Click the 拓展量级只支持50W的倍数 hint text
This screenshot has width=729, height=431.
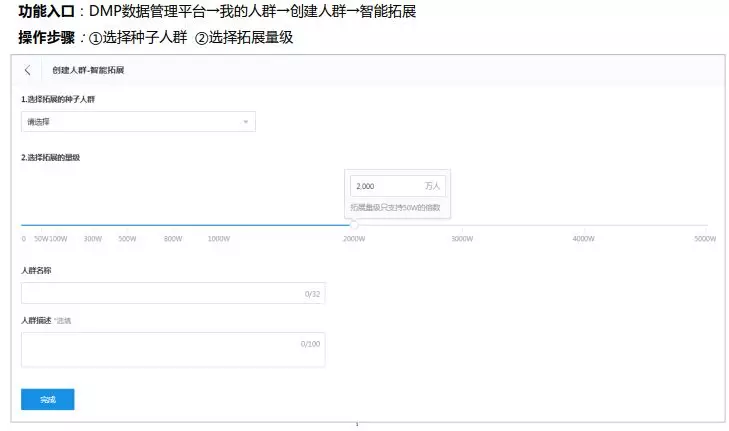coord(395,207)
